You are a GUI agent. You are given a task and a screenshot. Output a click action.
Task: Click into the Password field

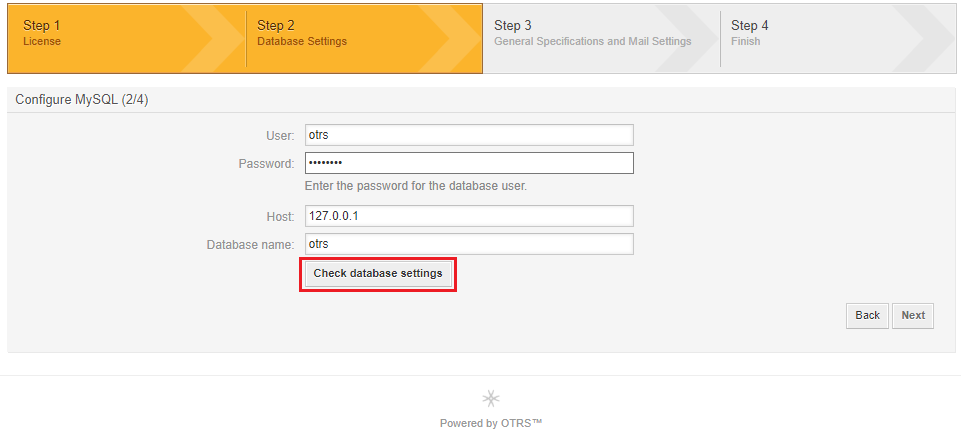pyautogui.click(x=469, y=163)
